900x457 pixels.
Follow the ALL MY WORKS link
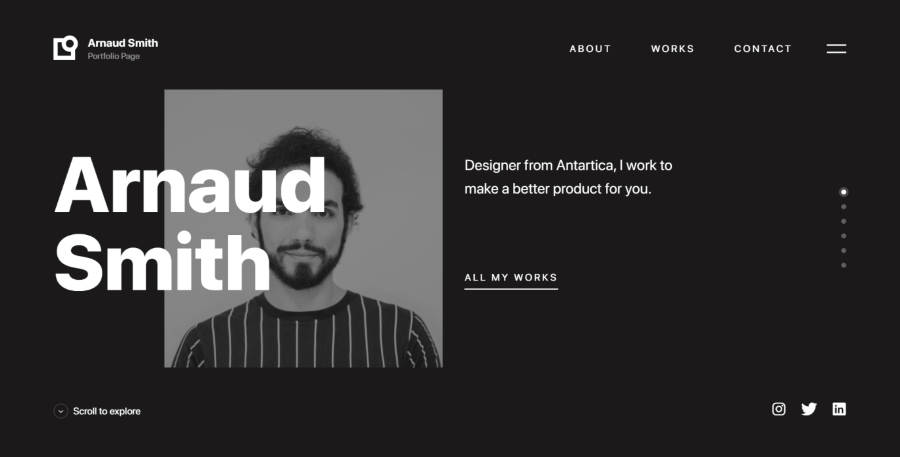[x=511, y=280]
